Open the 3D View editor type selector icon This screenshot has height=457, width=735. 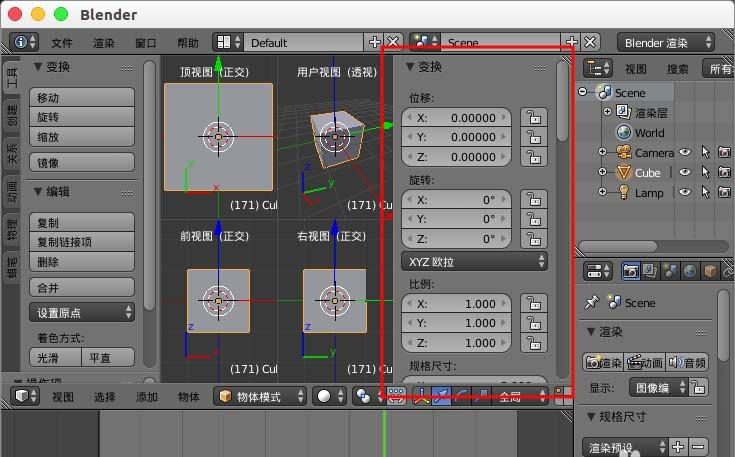[x=25, y=396]
